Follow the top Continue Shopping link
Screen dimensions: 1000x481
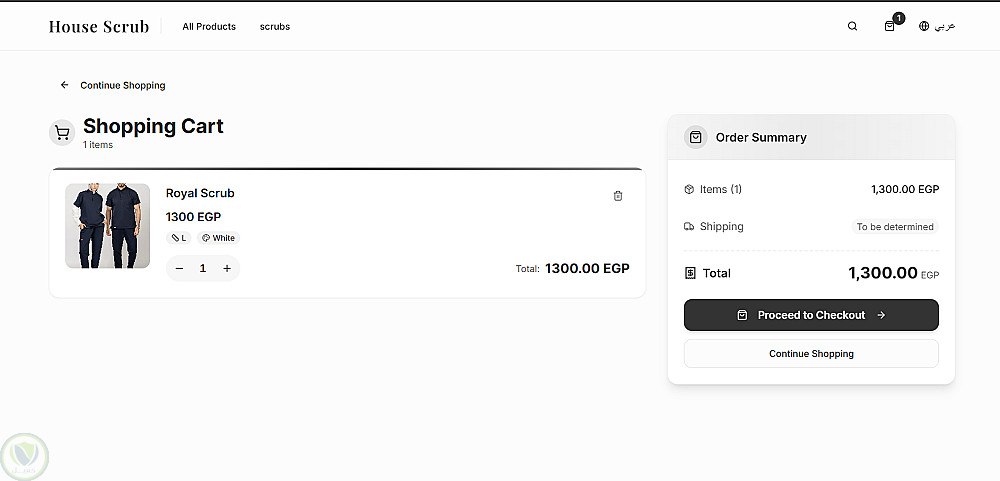point(123,86)
